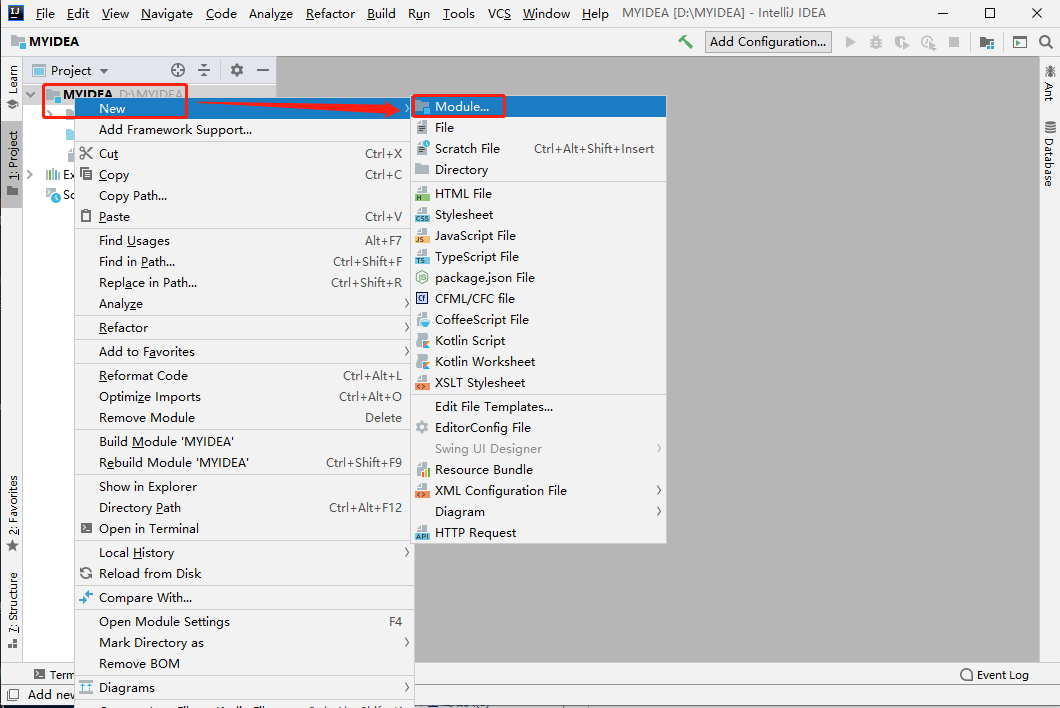Click the Collapse All icon in Project panel
This screenshot has height=708, width=1060.
click(204, 70)
